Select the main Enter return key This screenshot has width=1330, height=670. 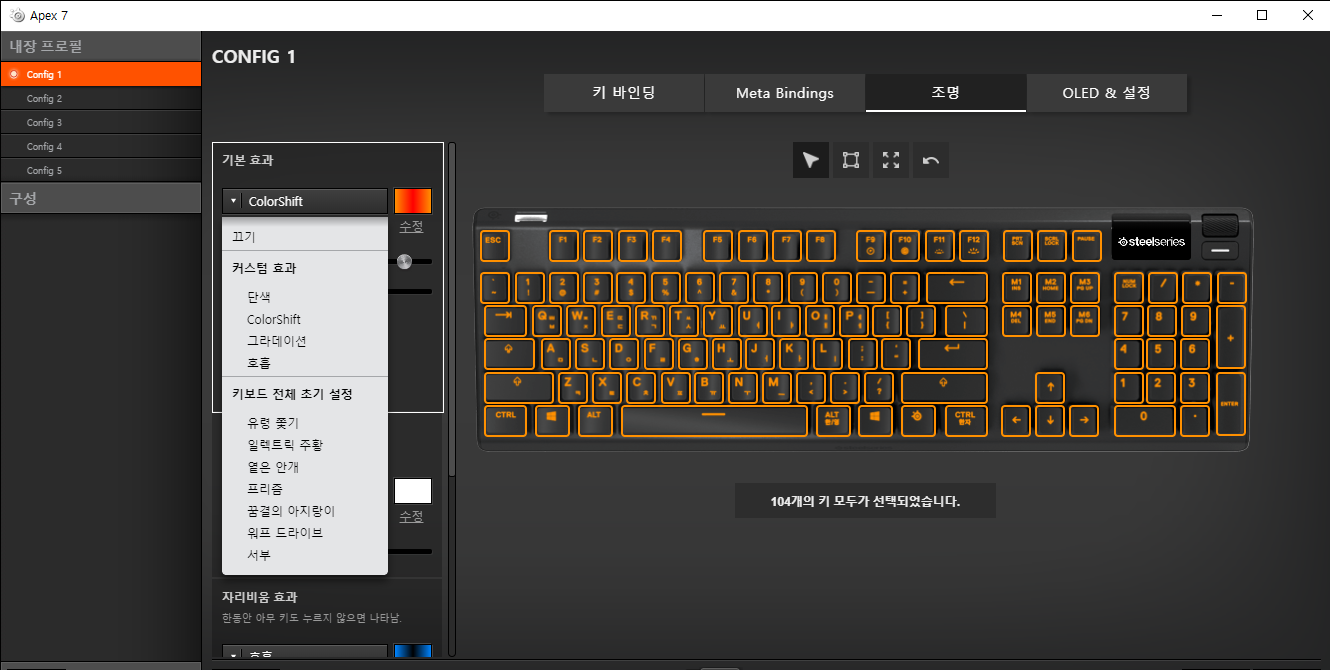pos(952,354)
